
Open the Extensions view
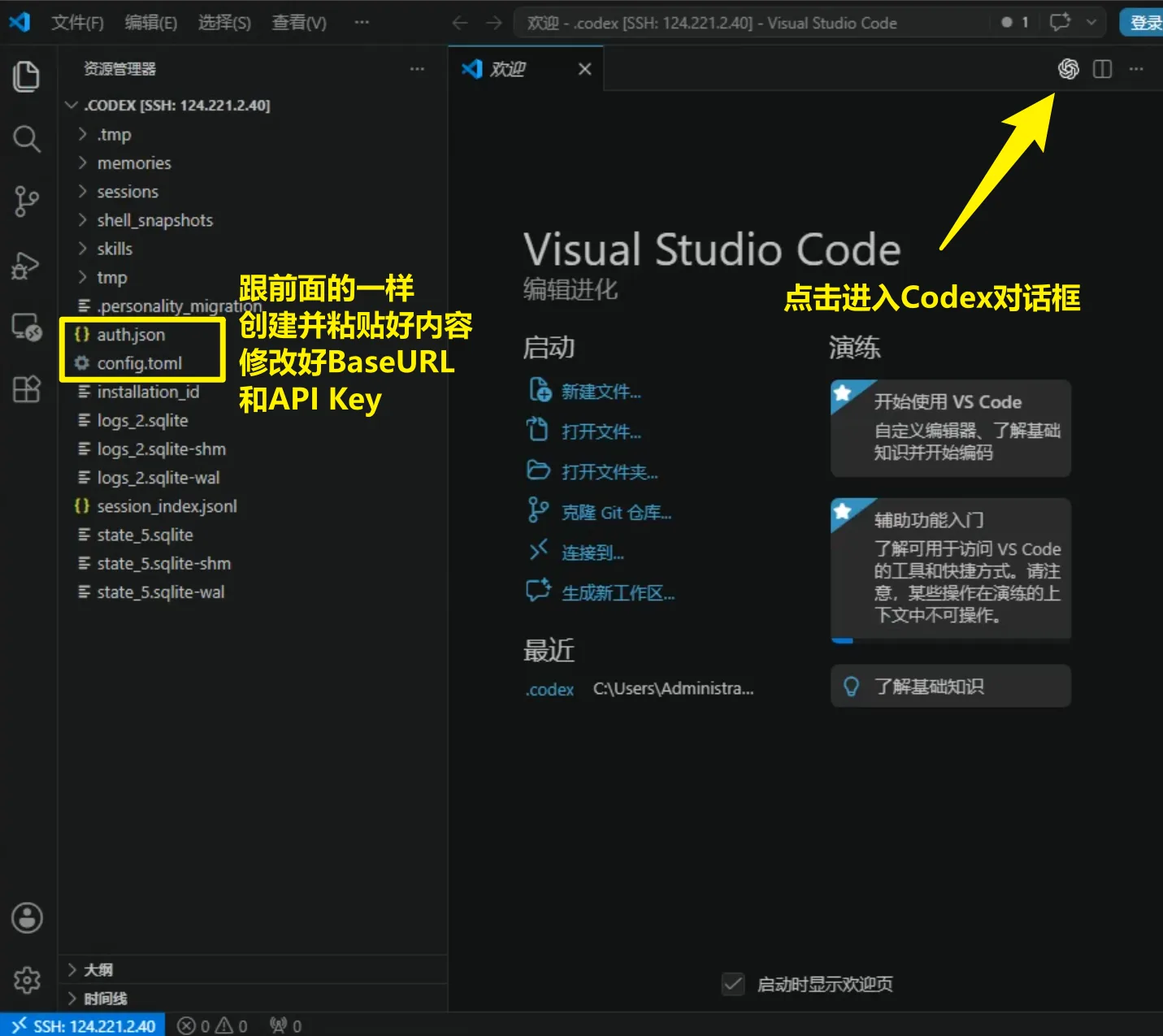click(27, 389)
